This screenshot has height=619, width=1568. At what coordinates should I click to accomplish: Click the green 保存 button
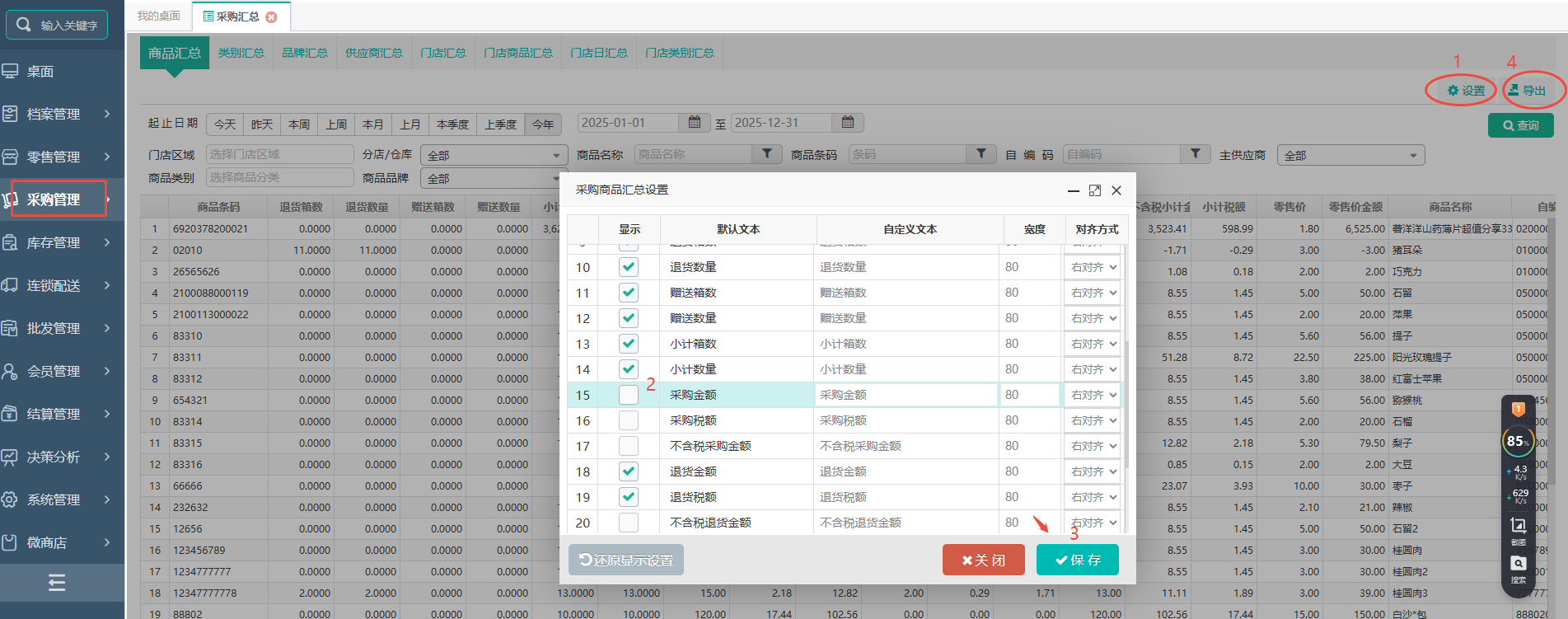[1077, 560]
